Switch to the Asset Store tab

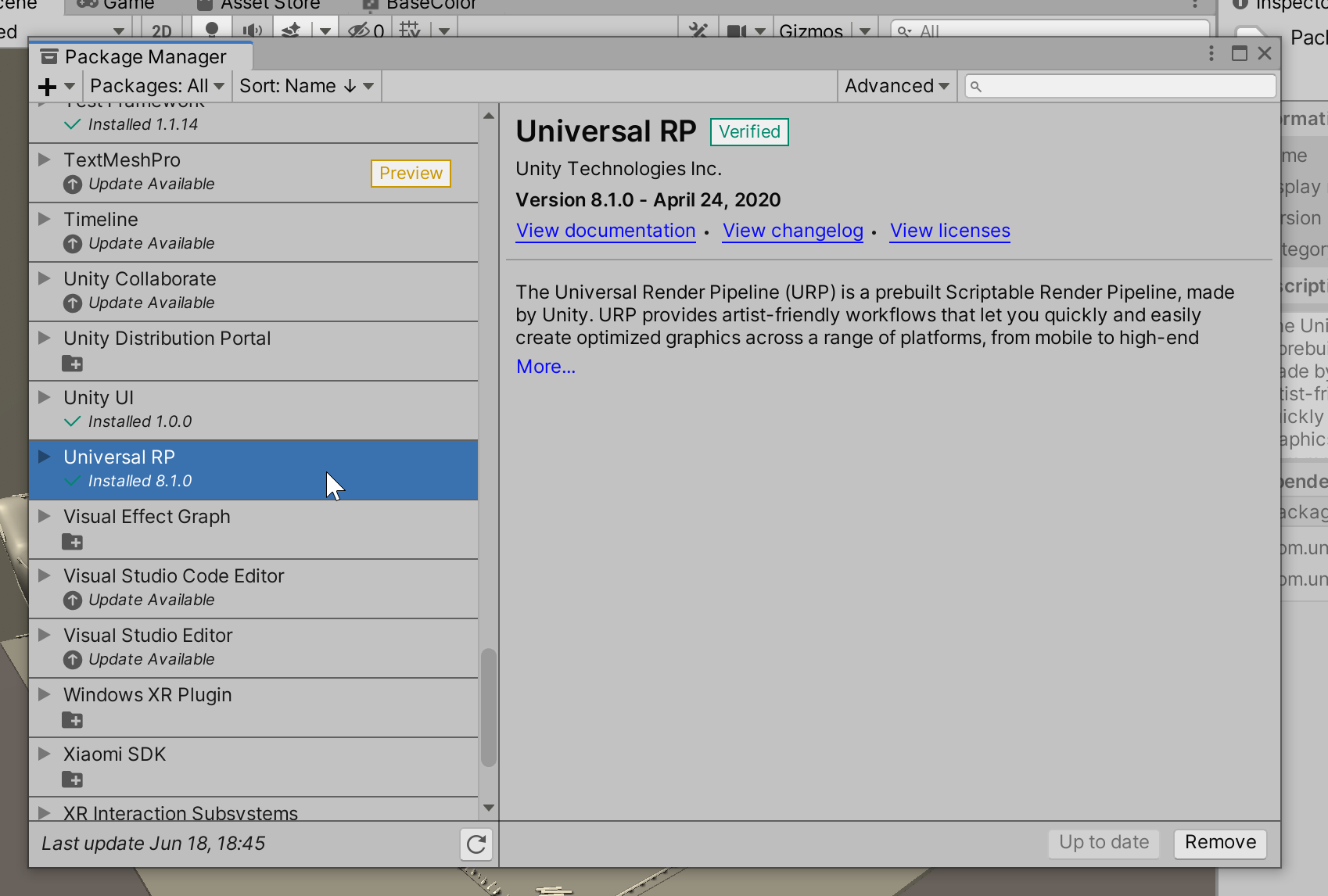pyautogui.click(x=259, y=5)
